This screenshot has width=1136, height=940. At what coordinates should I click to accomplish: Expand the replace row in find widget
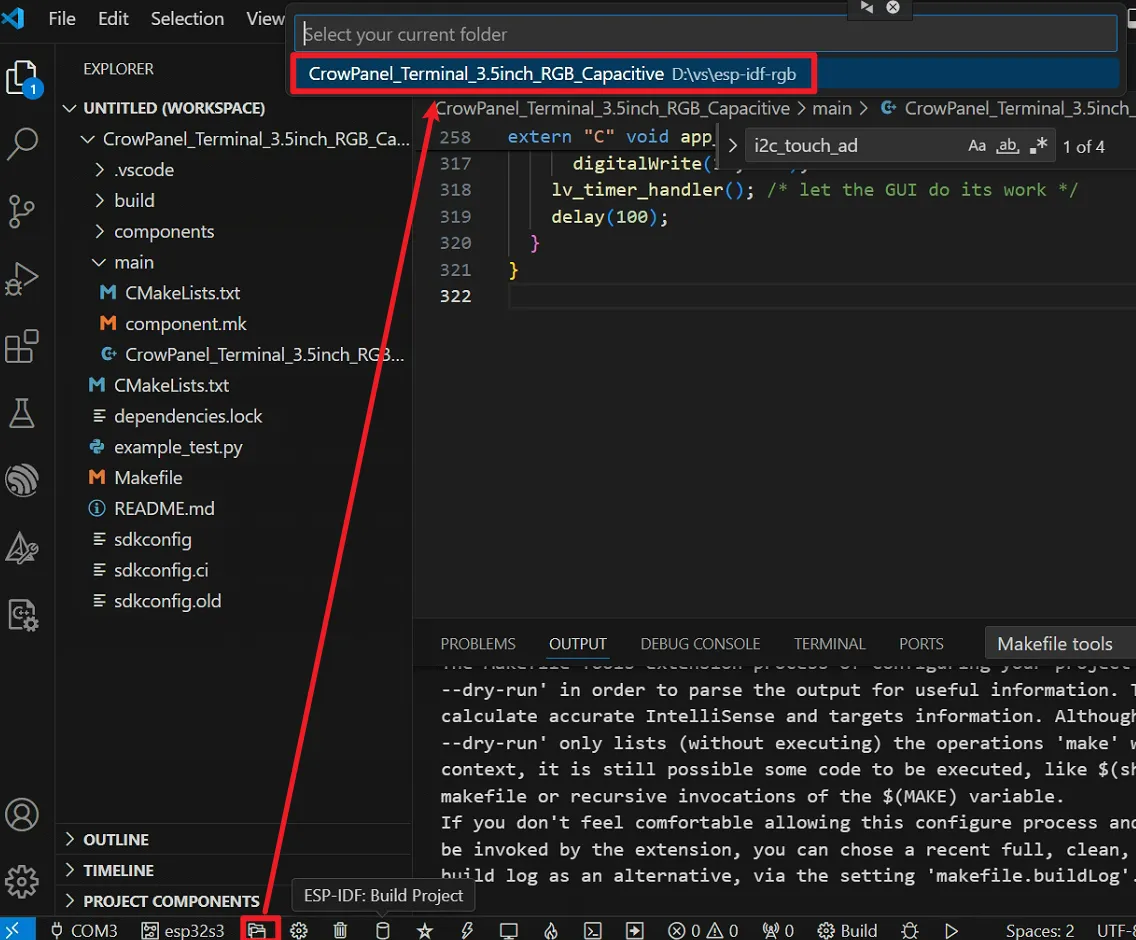coord(732,146)
